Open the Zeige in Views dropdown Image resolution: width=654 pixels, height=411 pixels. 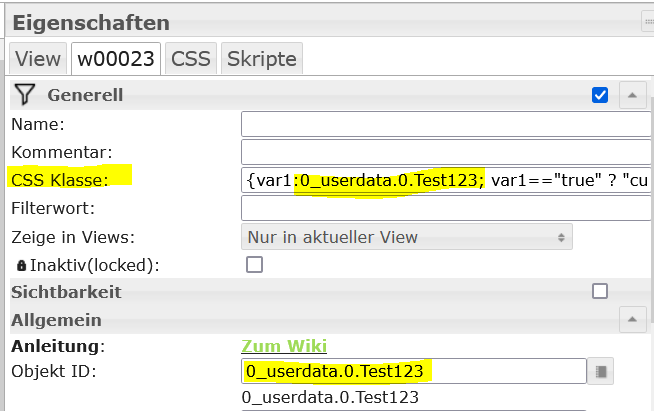(407, 237)
